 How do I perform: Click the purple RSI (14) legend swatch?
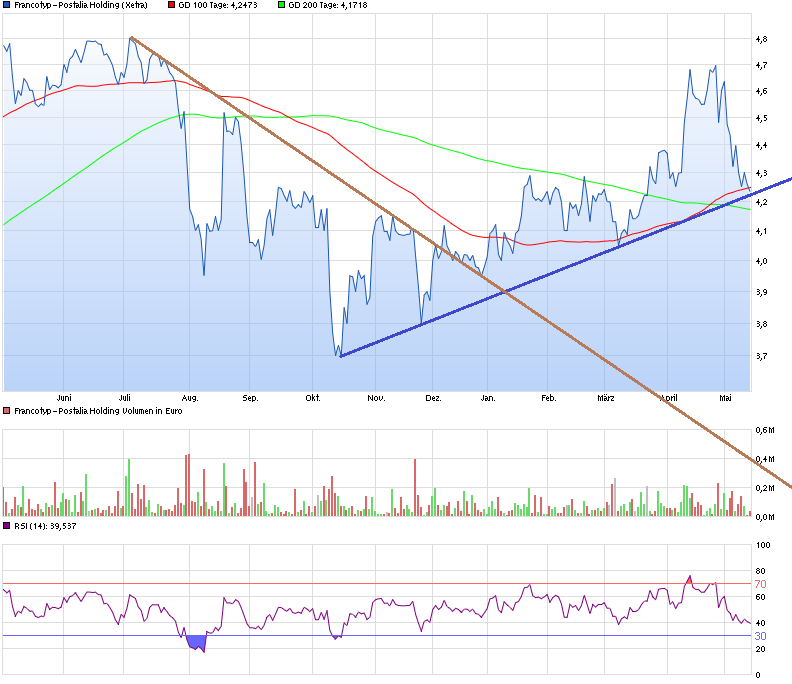(x=7, y=526)
